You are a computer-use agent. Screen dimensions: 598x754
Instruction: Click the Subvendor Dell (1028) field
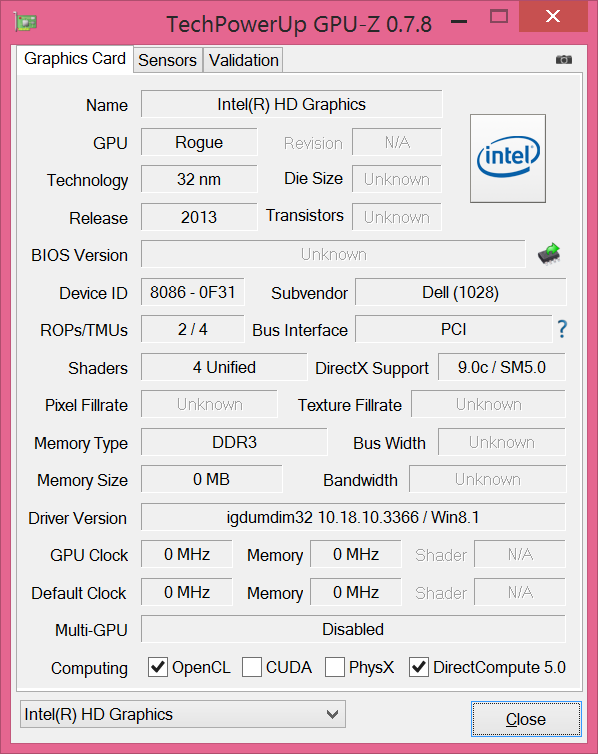(461, 292)
